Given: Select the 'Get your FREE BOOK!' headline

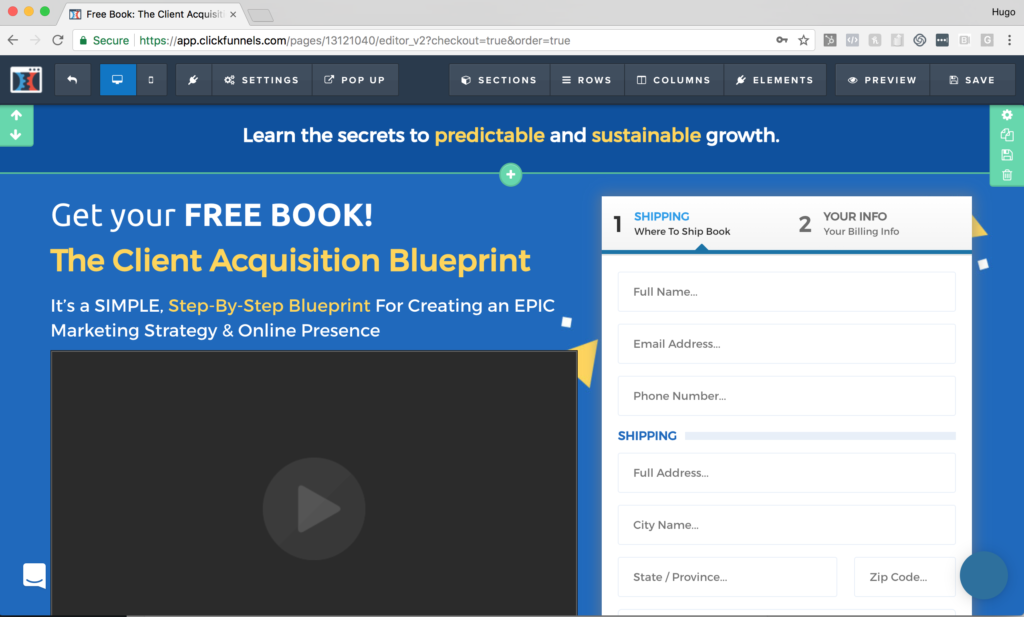Looking at the screenshot, I should (x=212, y=215).
